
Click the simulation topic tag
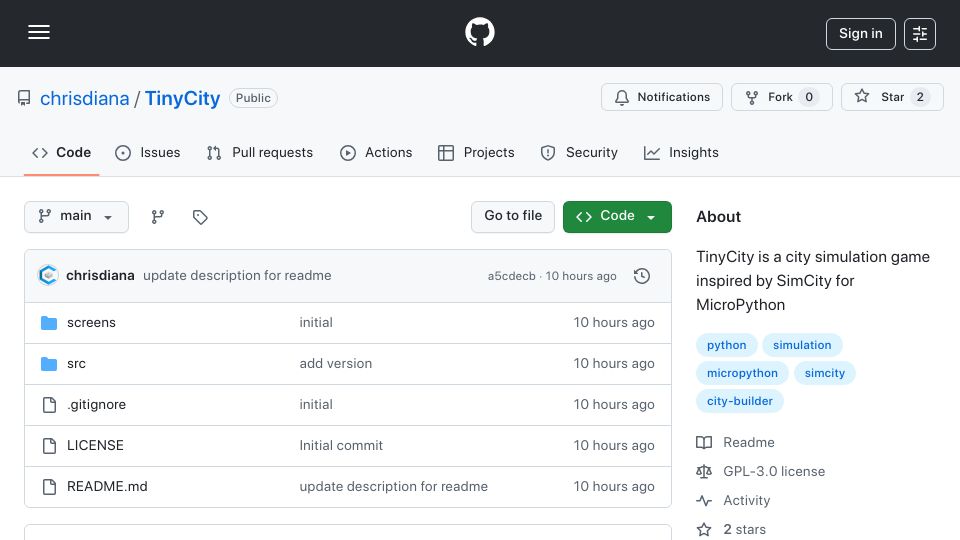802,345
